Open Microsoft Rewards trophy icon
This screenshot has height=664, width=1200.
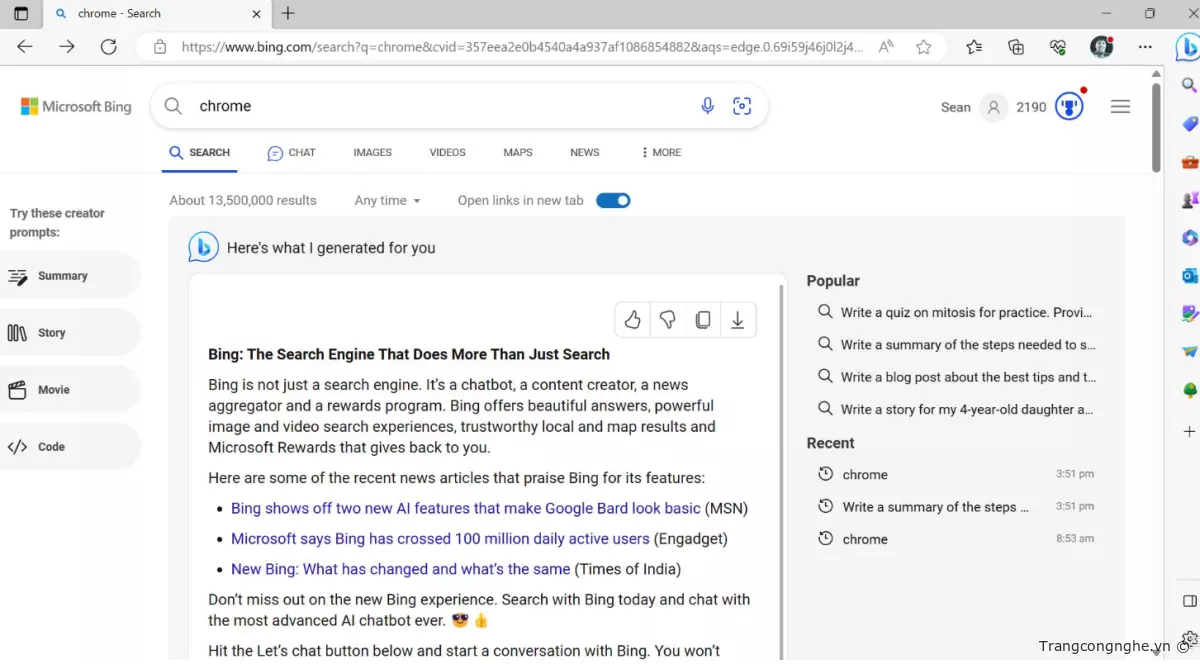(x=1069, y=107)
